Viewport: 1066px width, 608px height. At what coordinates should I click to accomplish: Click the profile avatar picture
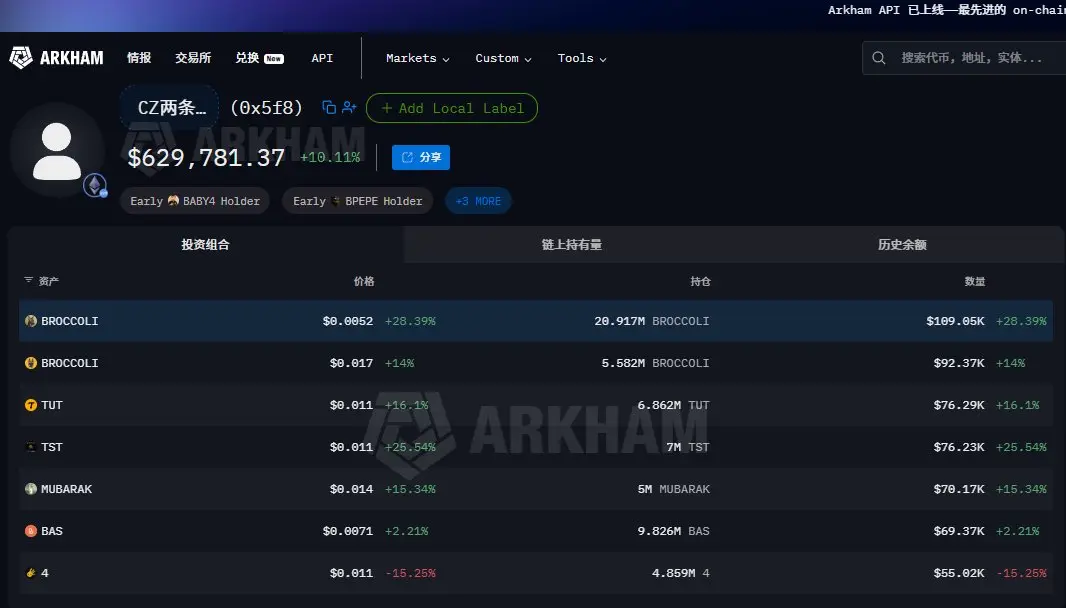(x=57, y=150)
